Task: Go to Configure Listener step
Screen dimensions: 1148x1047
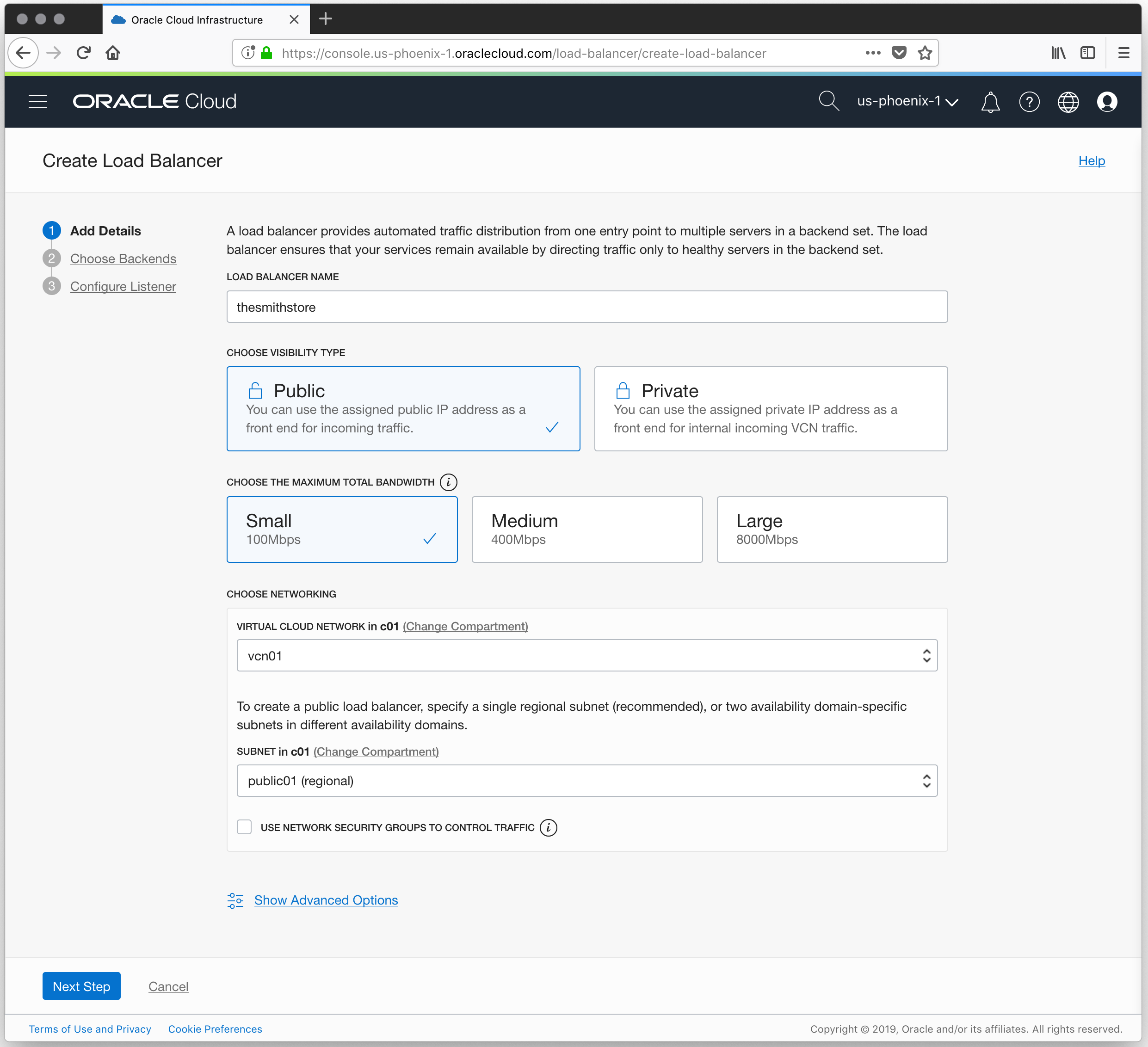Action: [x=123, y=286]
